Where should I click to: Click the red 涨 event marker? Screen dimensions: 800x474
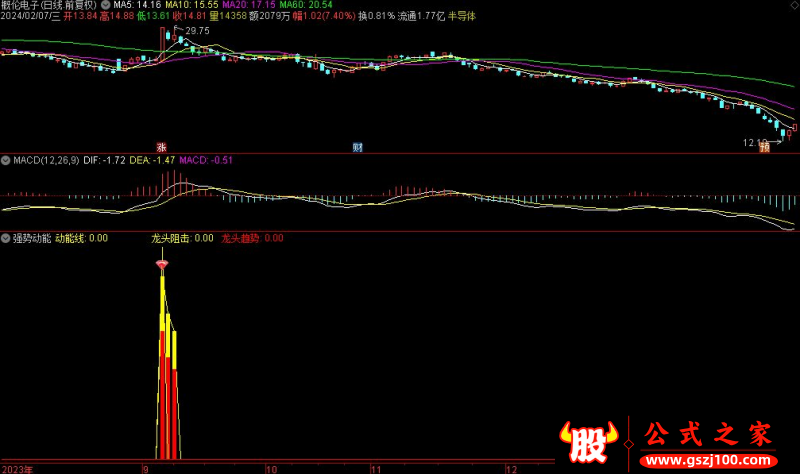pos(161,147)
